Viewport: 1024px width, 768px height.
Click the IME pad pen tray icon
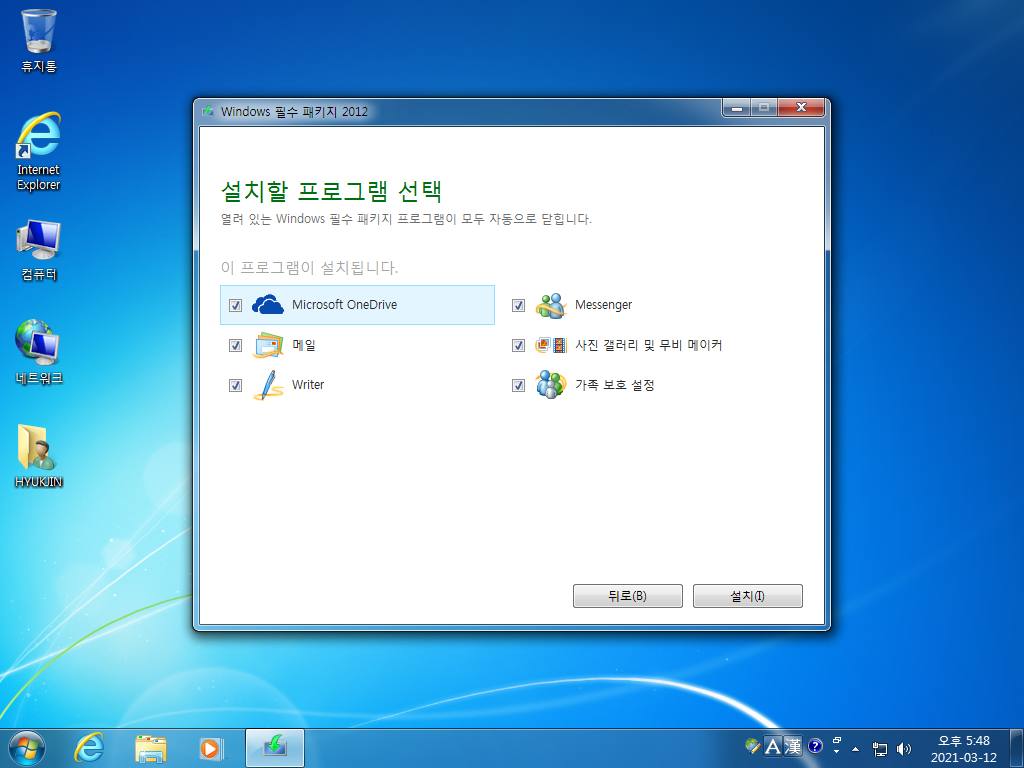coord(752,746)
